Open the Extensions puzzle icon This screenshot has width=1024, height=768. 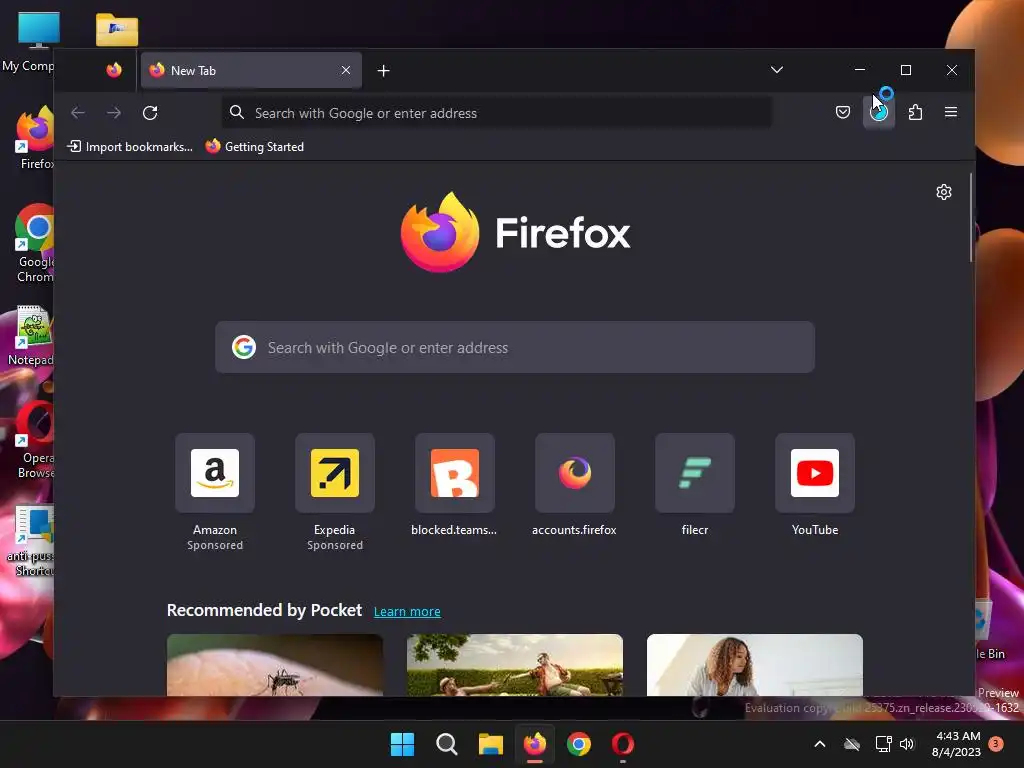coord(916,112)
